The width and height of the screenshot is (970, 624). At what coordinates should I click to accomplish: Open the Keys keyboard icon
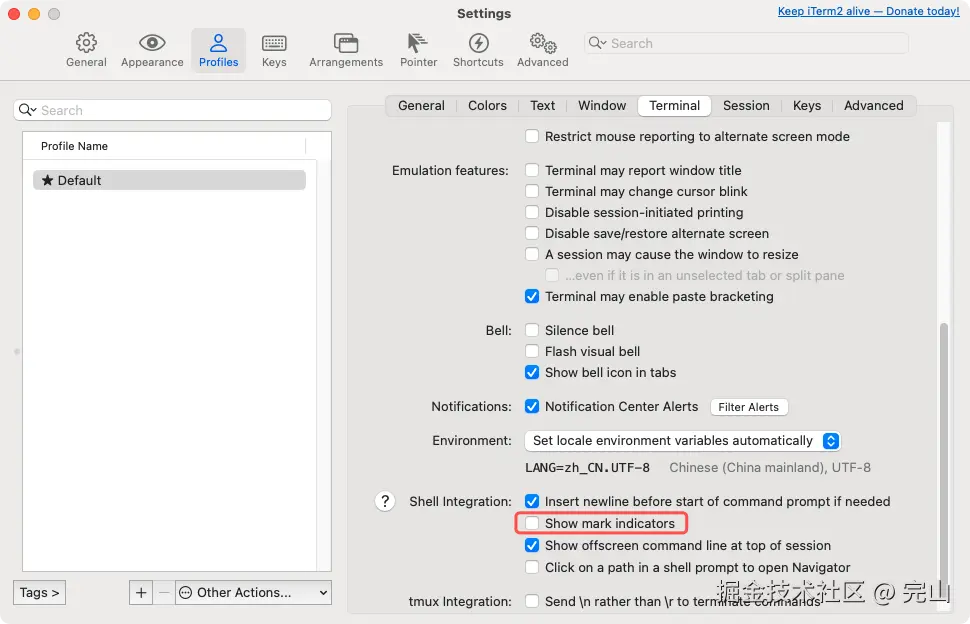(x=274, y=43)
